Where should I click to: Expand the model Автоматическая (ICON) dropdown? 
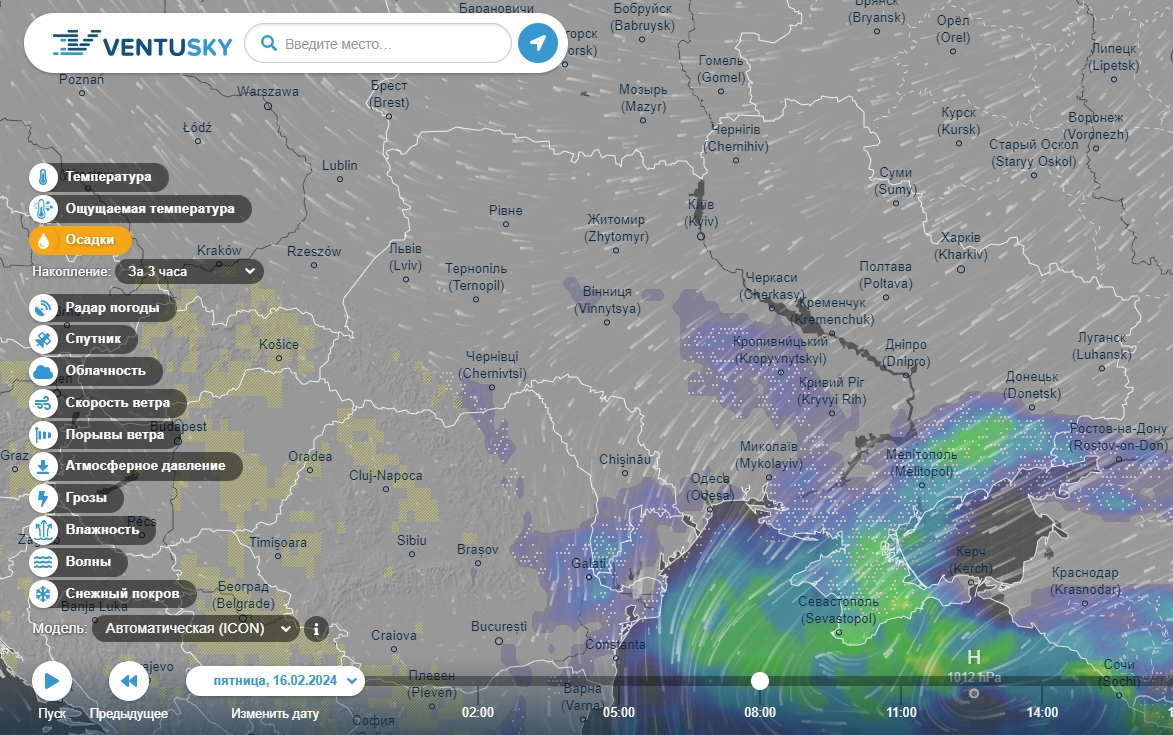coord(196,629)
